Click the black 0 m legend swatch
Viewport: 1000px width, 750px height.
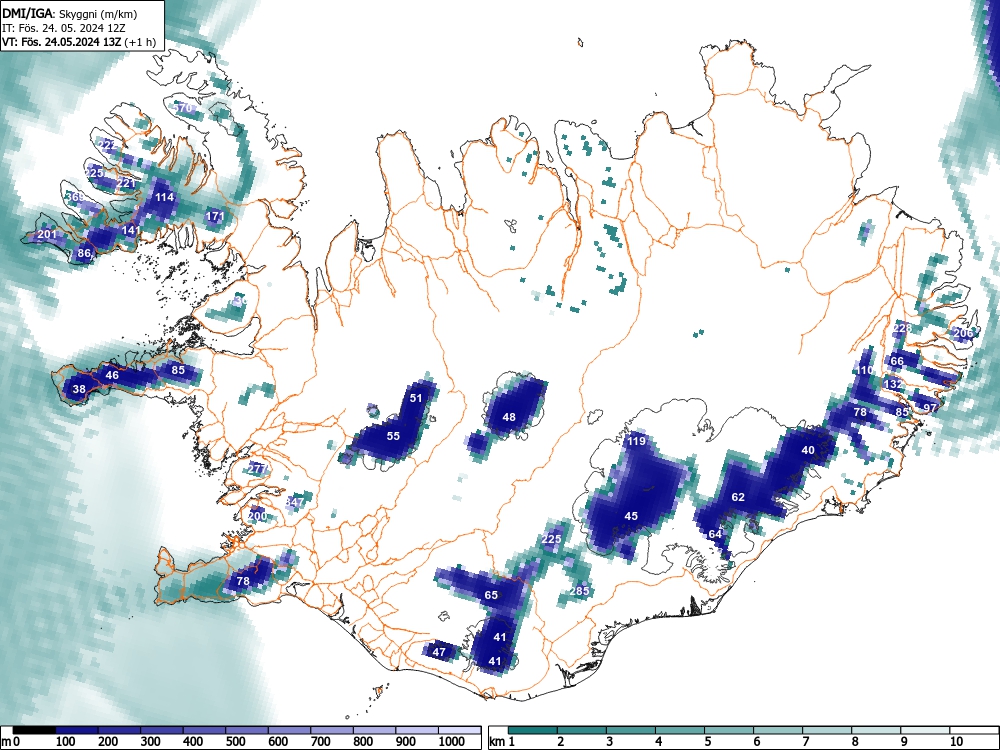[34, 730]
